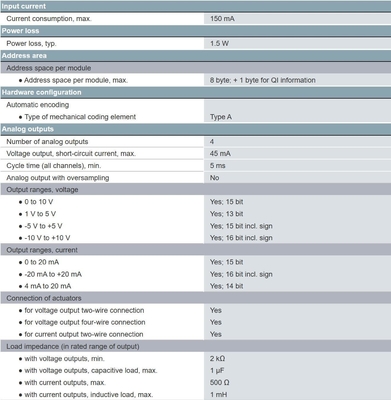This screenshot has height=400, width=391.
Task: Select the value '1 mH'
Action: tap(218, 395)
